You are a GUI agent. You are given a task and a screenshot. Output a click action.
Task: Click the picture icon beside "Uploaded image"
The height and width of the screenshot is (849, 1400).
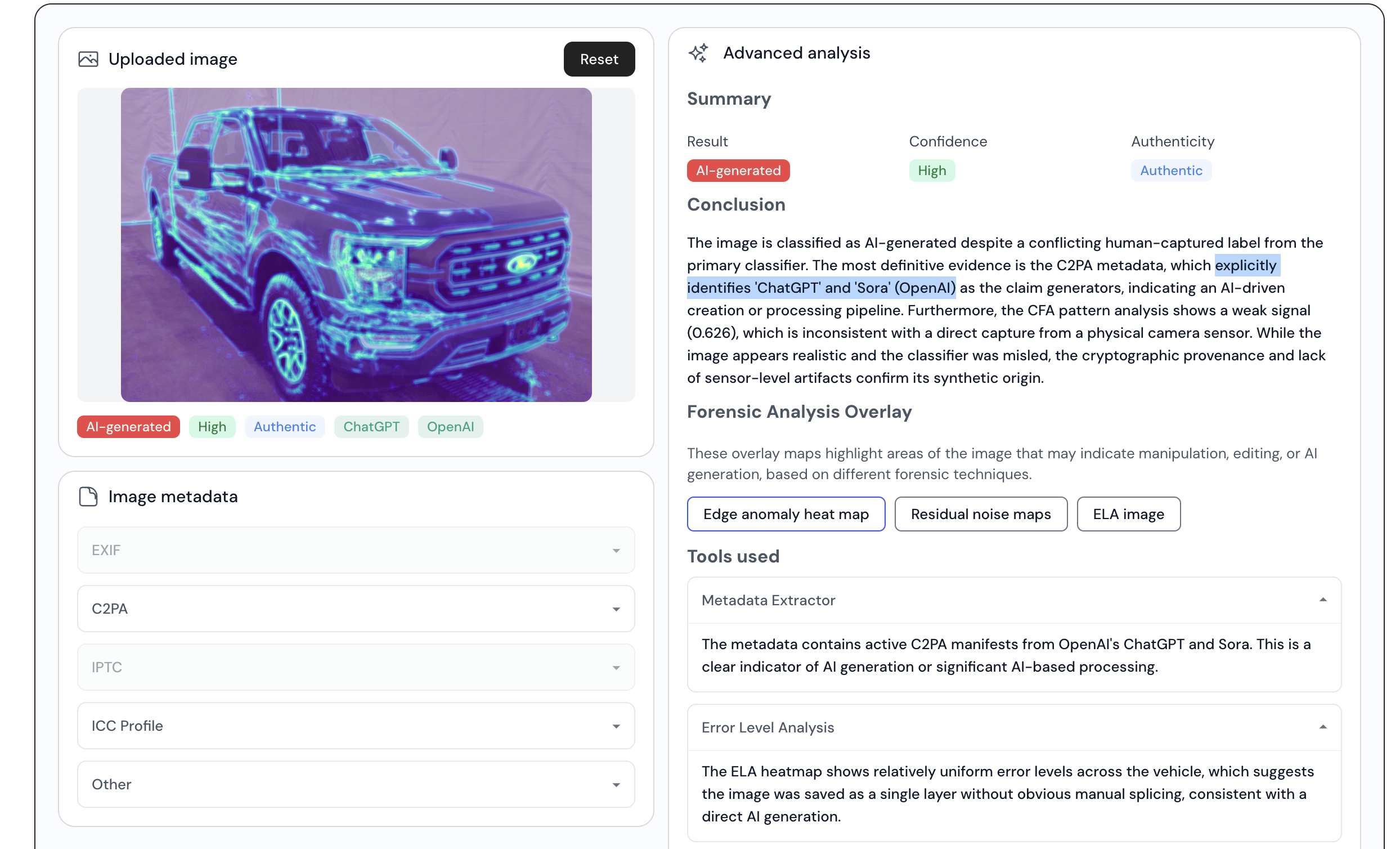click(88, 59)
